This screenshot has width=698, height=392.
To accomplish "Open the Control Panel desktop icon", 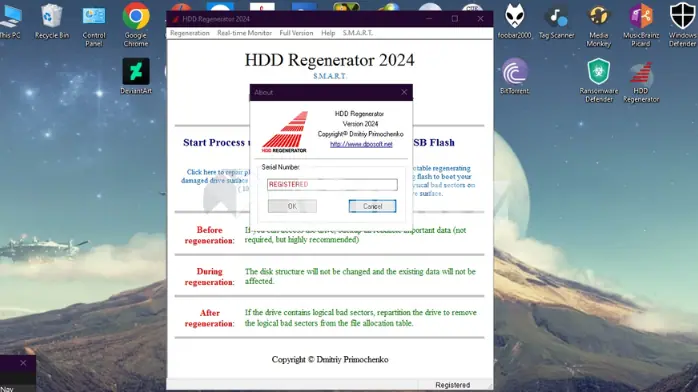I will pos(94,25).
